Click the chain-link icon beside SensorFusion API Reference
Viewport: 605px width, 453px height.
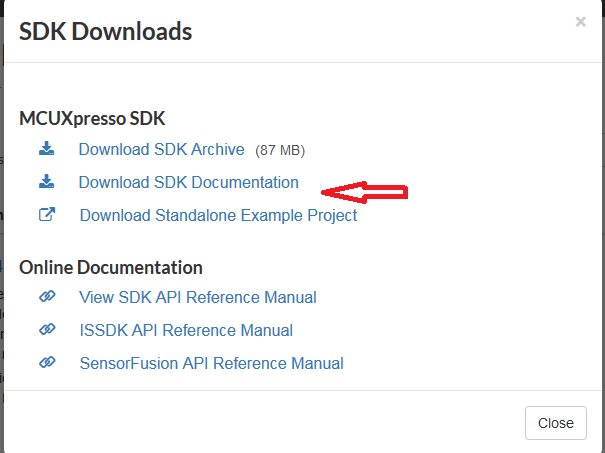[x=47, y=363]
